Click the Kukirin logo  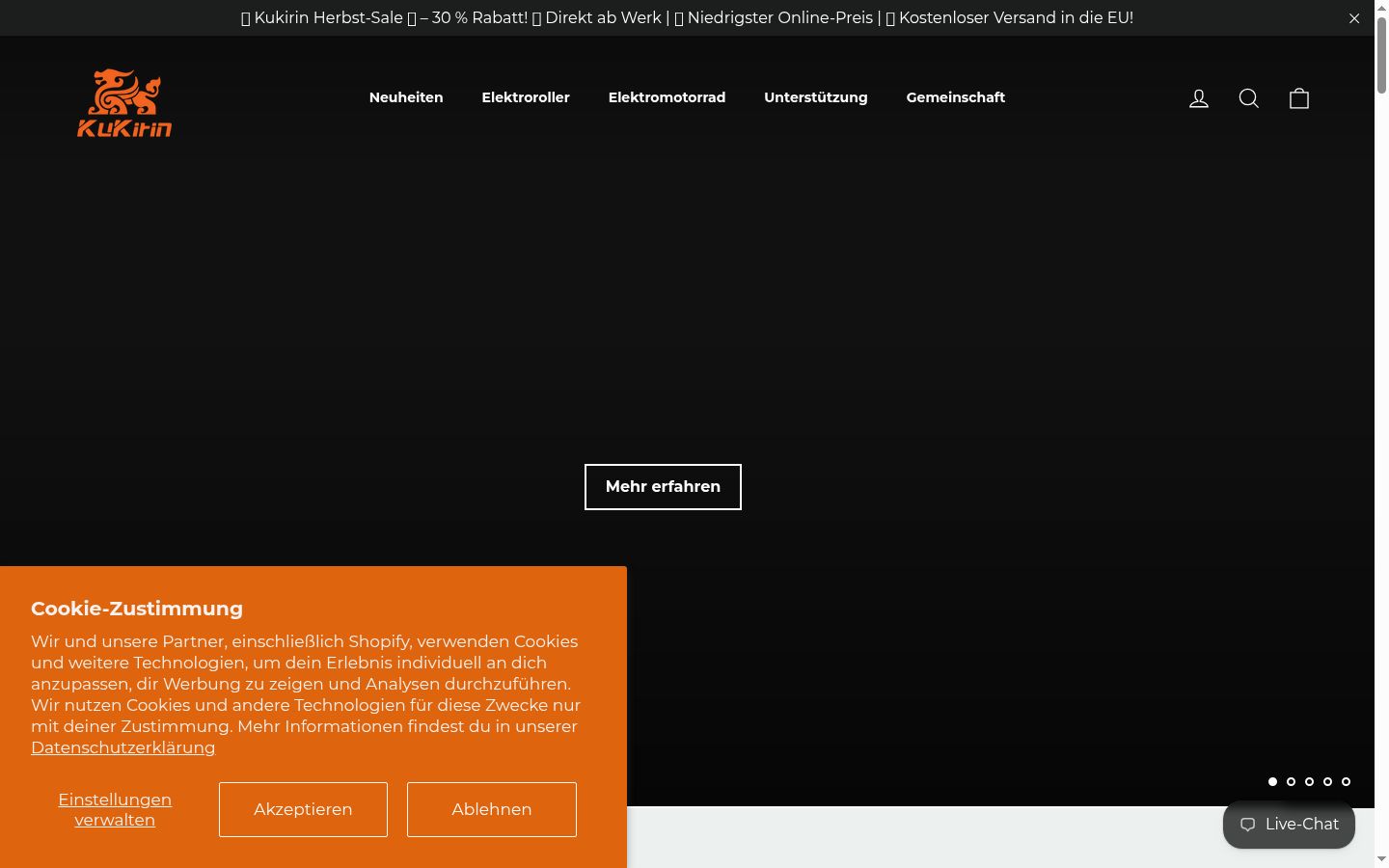click(124, 102)
